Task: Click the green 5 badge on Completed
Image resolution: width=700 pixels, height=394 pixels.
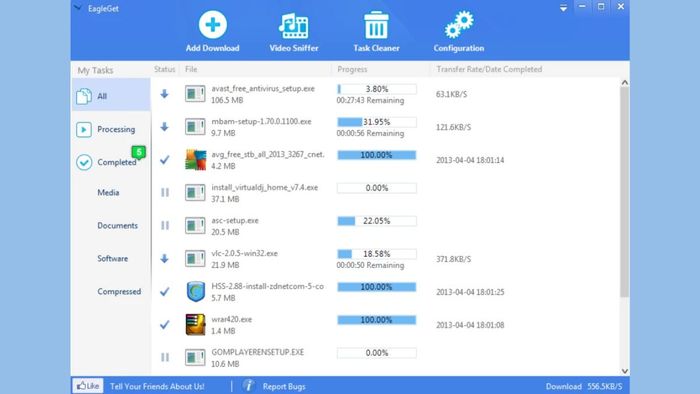Action: [139, 152]
